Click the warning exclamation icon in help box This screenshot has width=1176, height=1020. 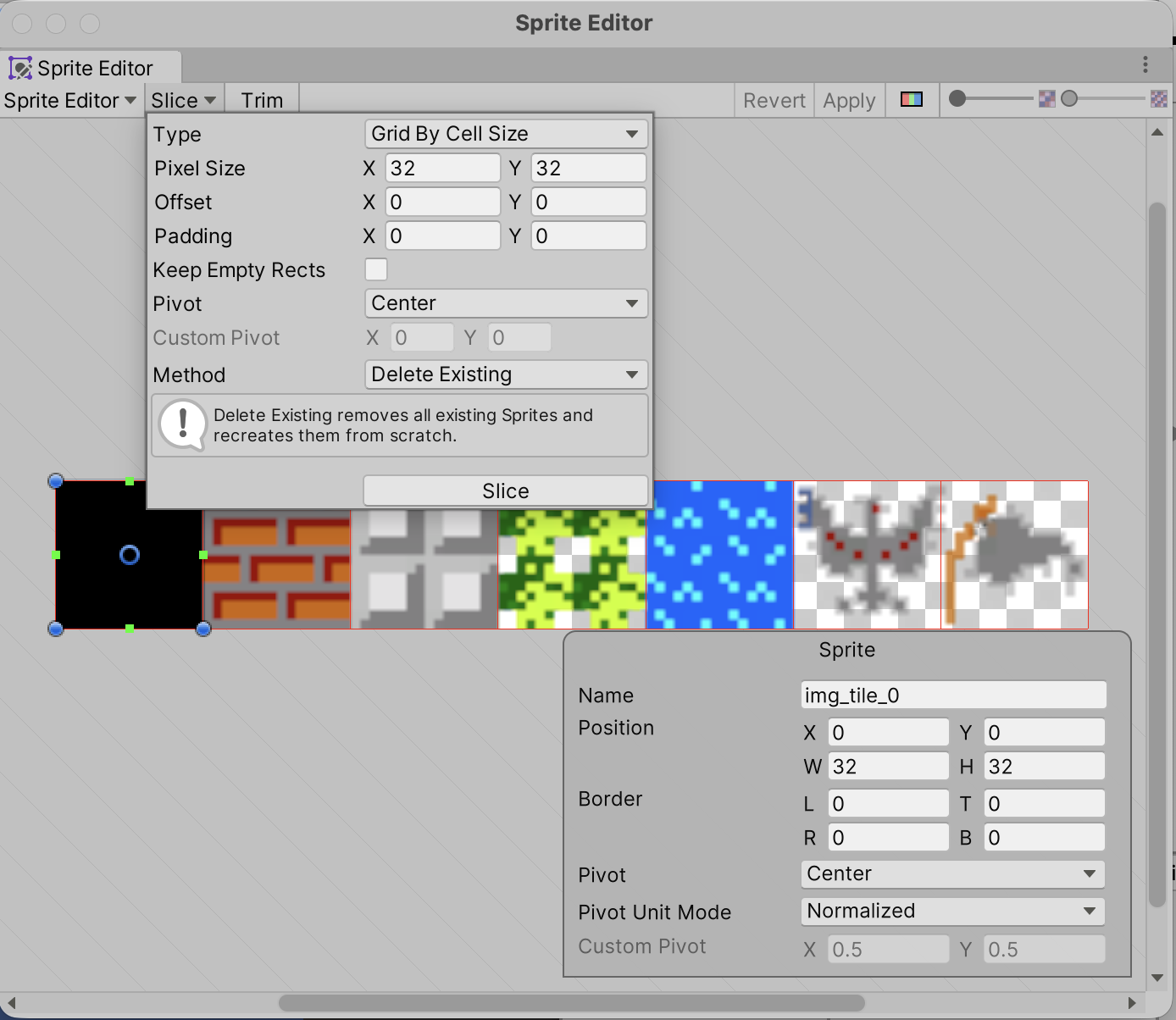click(183, 424)
